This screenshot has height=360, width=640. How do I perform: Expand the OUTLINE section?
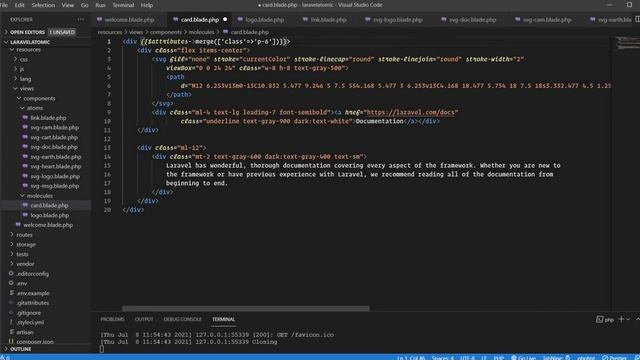pyautogui.click(x=6, y=349)
